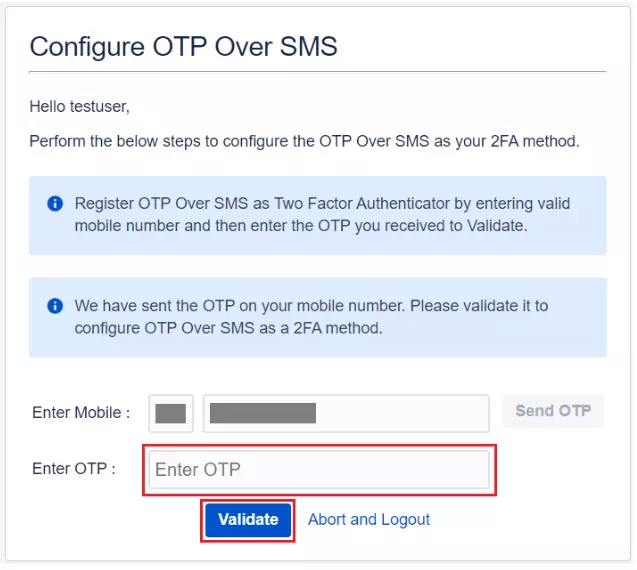Click the Enter OTP label text
The image size is (637, 570).
click(x=74, y=468)
